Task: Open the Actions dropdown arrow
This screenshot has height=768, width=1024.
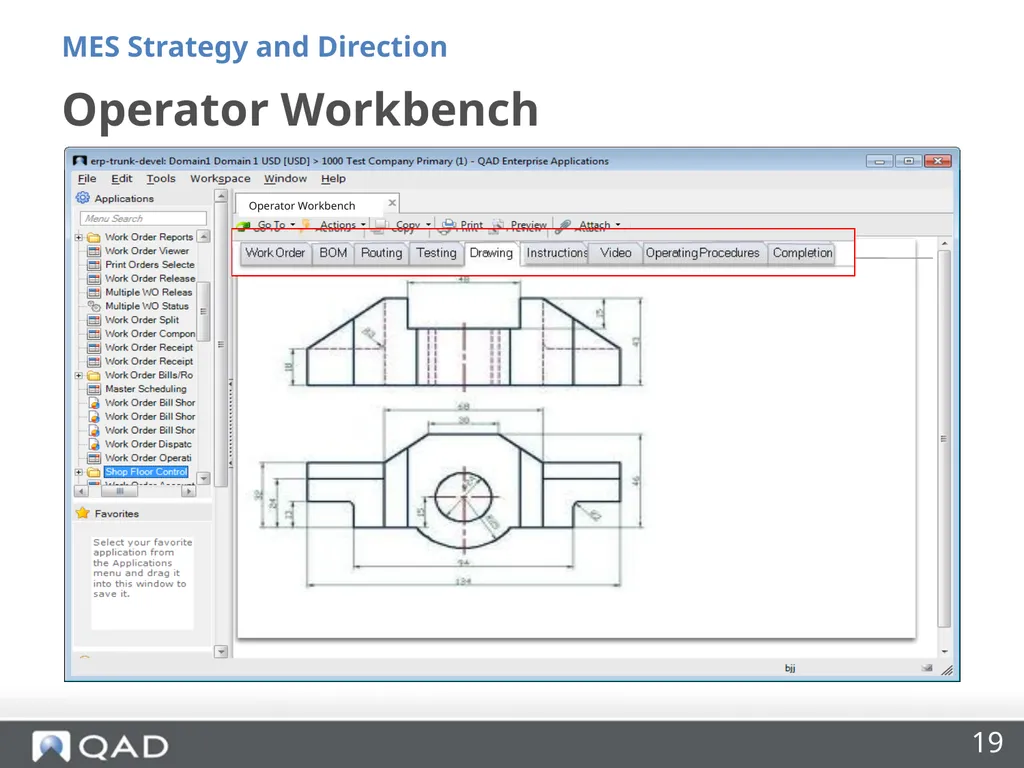Action: coord(363,225)
